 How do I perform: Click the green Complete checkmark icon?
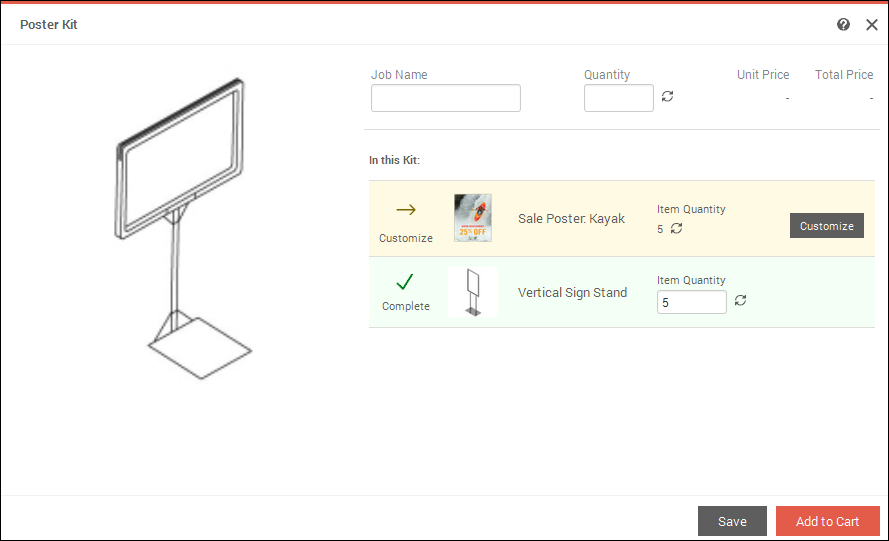[x=406, y=283]
